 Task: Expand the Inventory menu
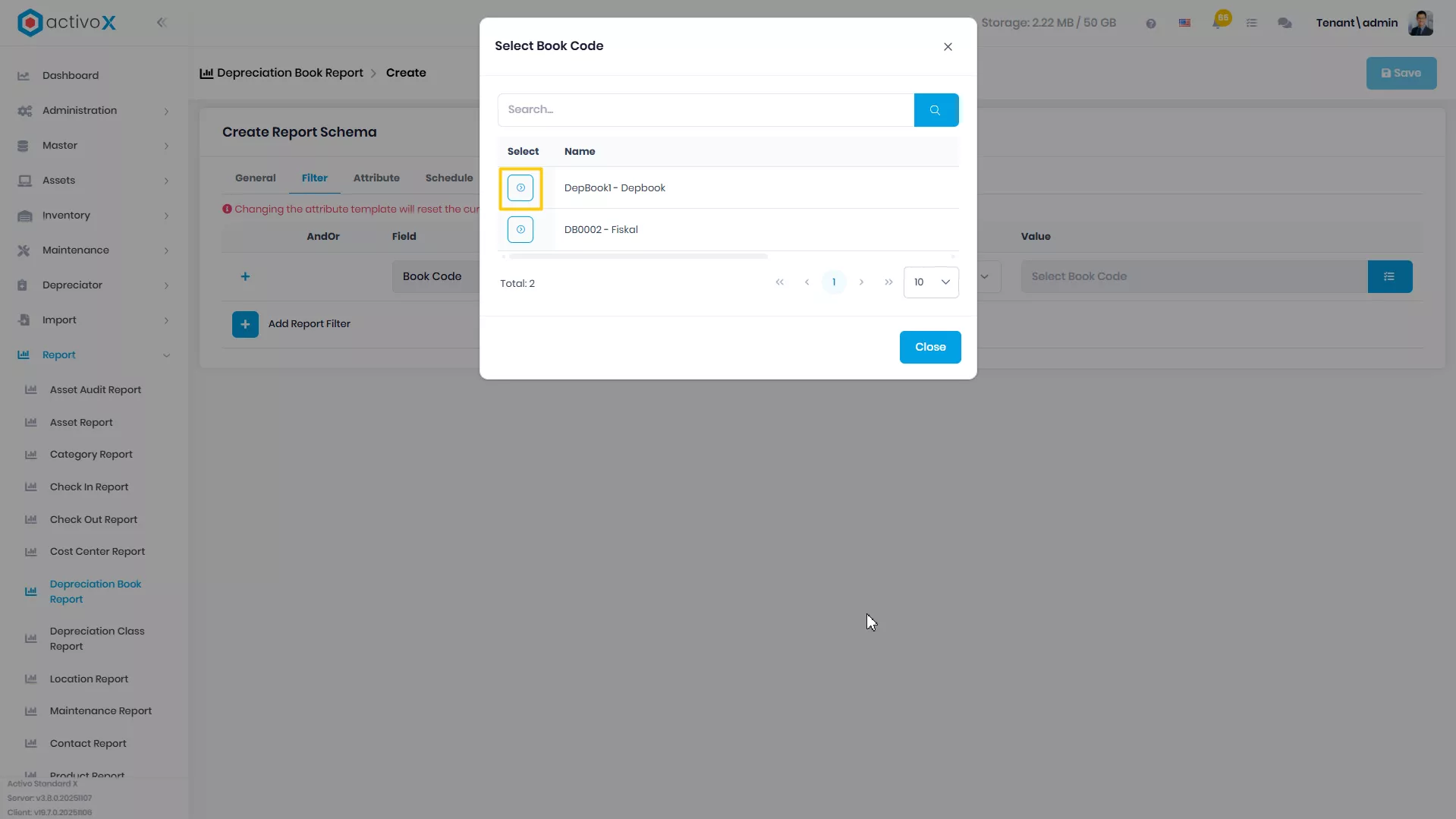click(94, 216)
